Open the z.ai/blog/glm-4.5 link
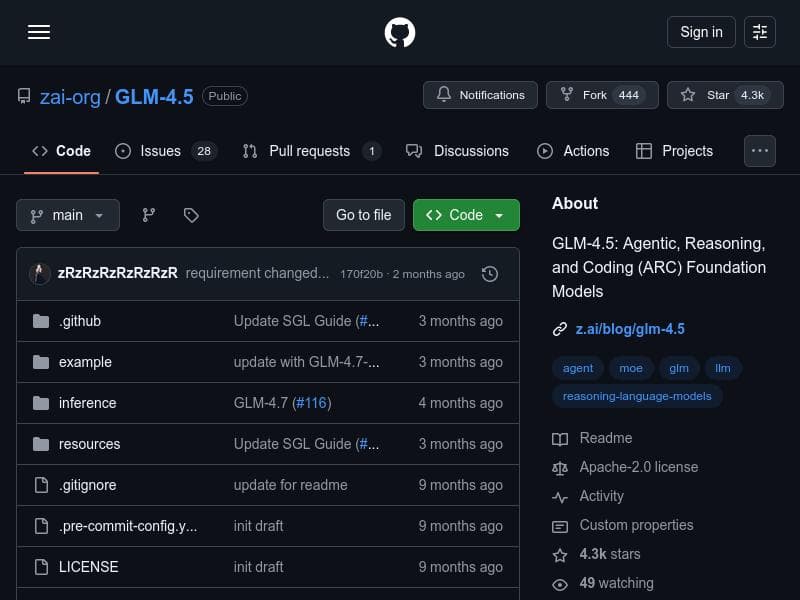Screen dimensions: 800x600 coord(630,328)
